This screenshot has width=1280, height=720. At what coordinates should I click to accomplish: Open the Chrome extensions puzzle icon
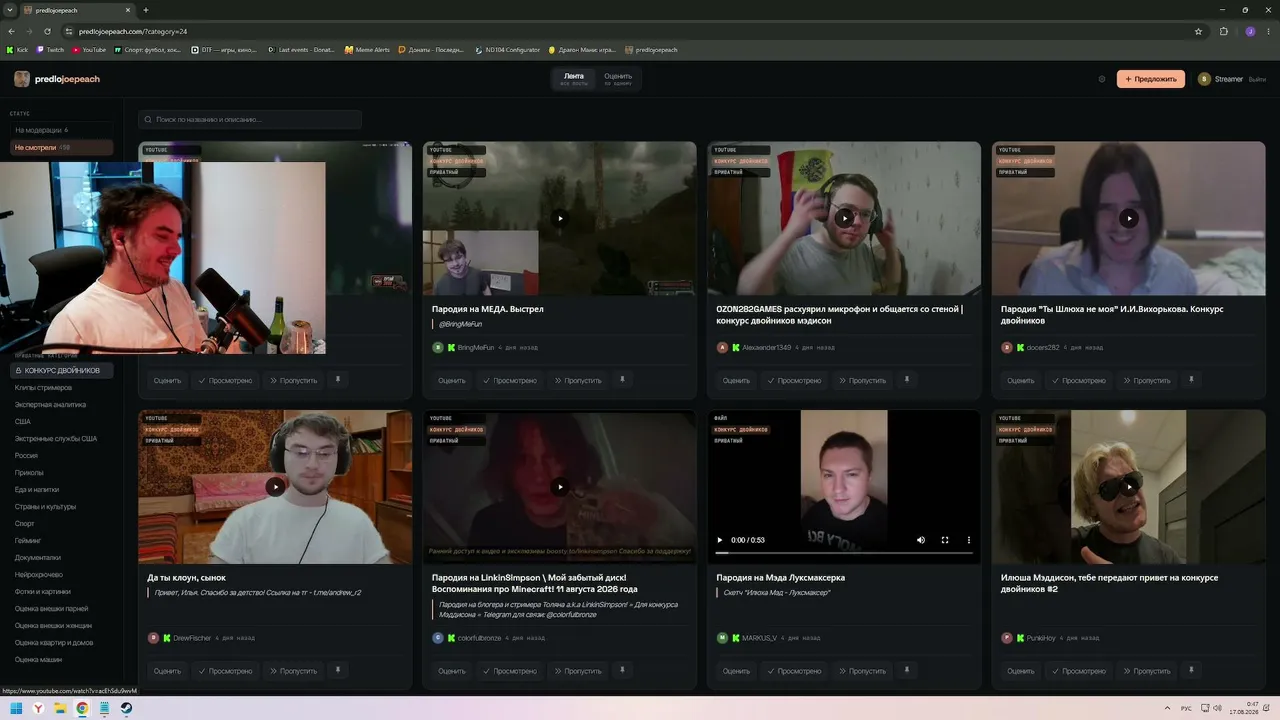(x=1223, y=31)
